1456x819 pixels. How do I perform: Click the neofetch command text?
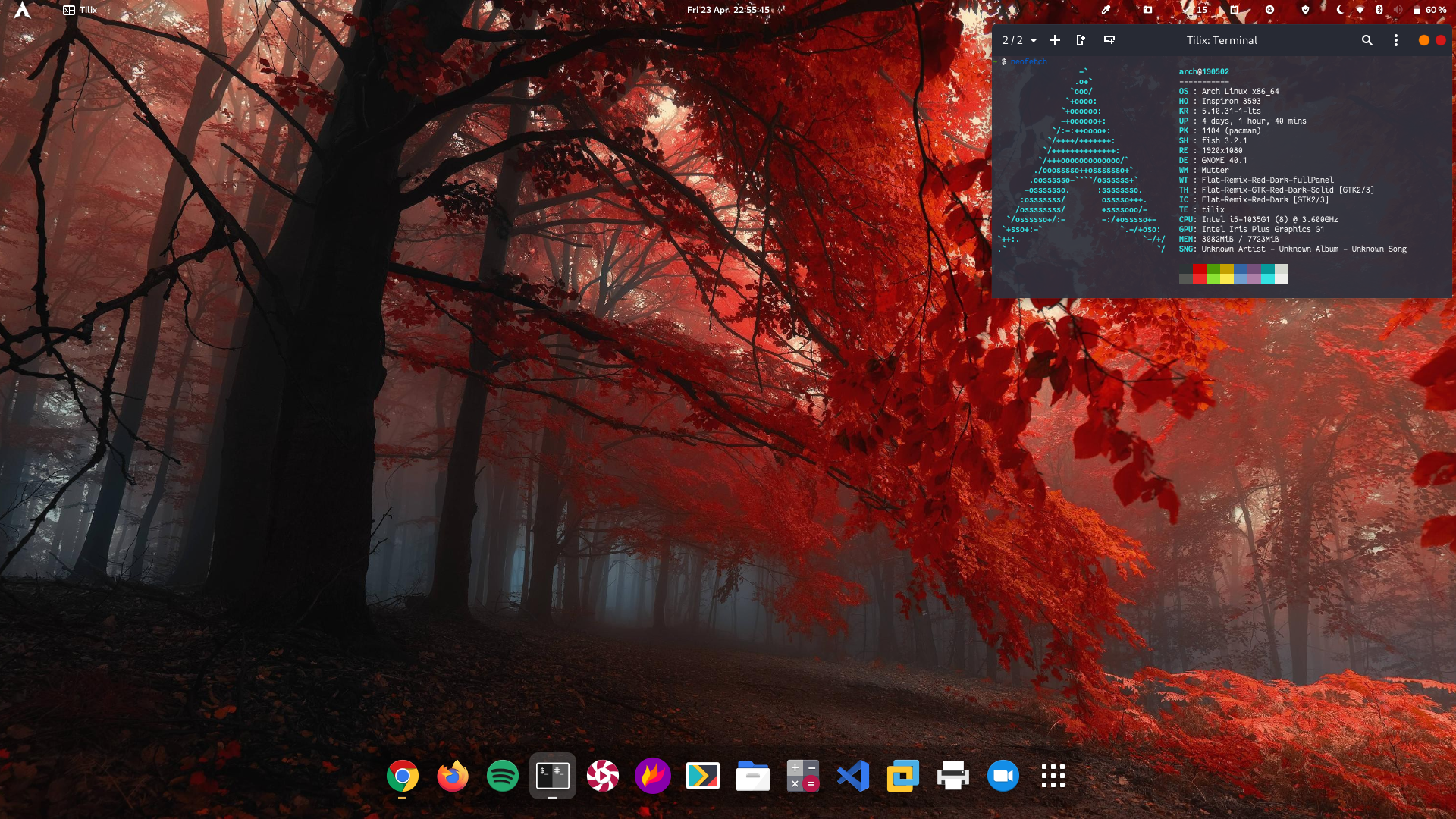[x=1028, y=62]
